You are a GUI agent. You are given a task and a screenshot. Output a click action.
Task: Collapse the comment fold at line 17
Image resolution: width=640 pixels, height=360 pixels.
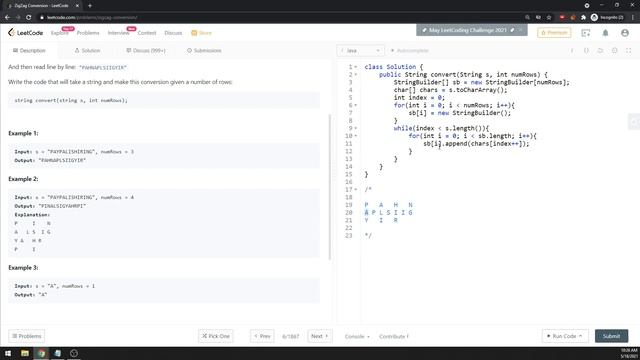click(x=356, y=189)
